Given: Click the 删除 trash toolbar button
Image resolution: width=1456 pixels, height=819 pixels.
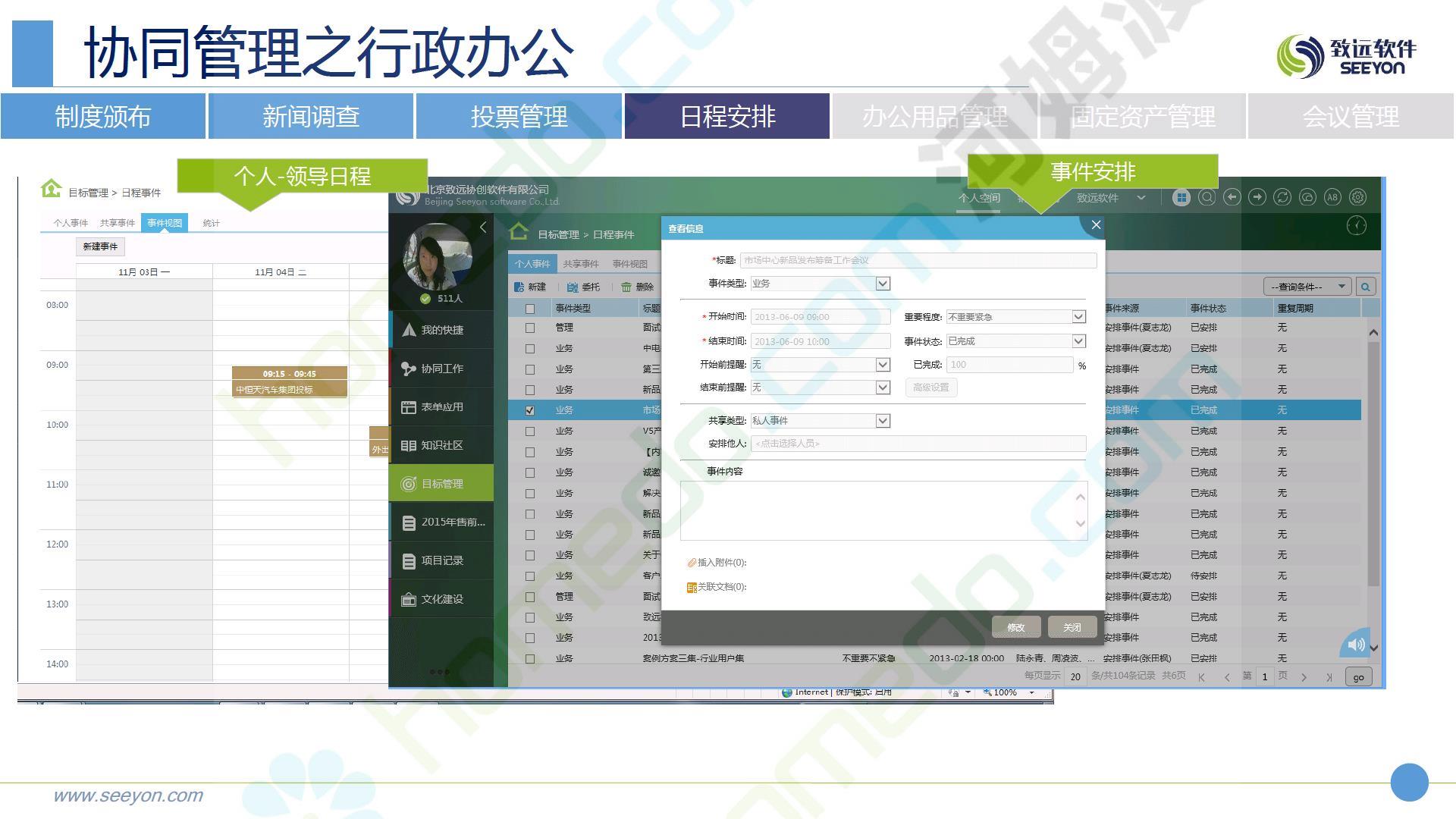Looking at the screenshot, I should [x=637, y=287].
